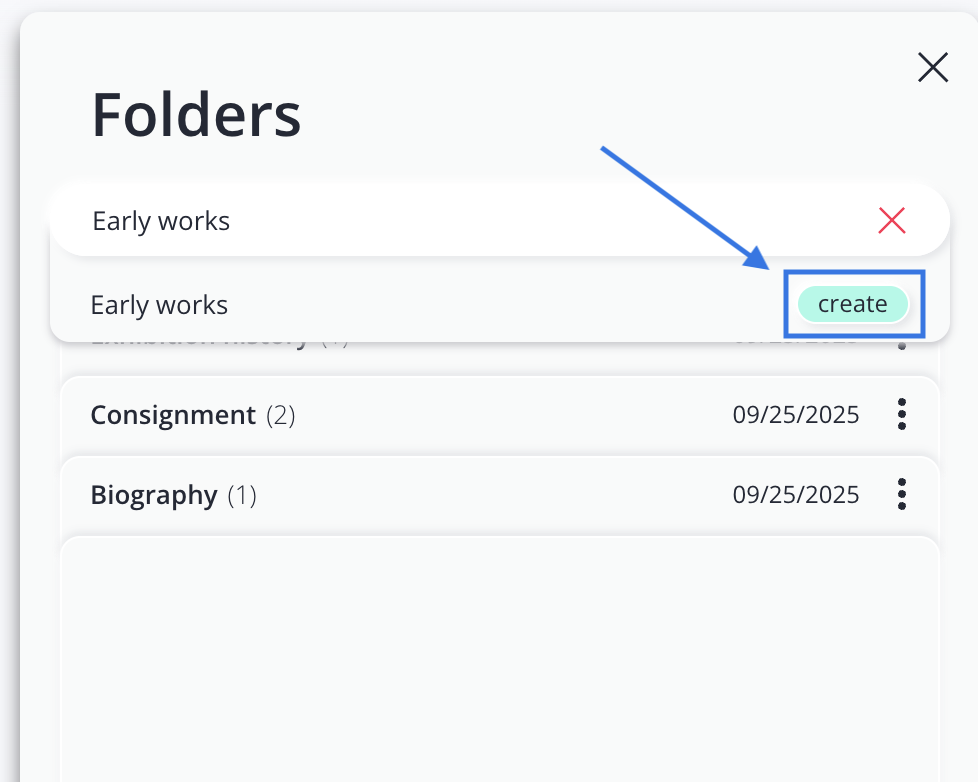Open the Biography folder options menu
The image size is (978, 782).
902,494
